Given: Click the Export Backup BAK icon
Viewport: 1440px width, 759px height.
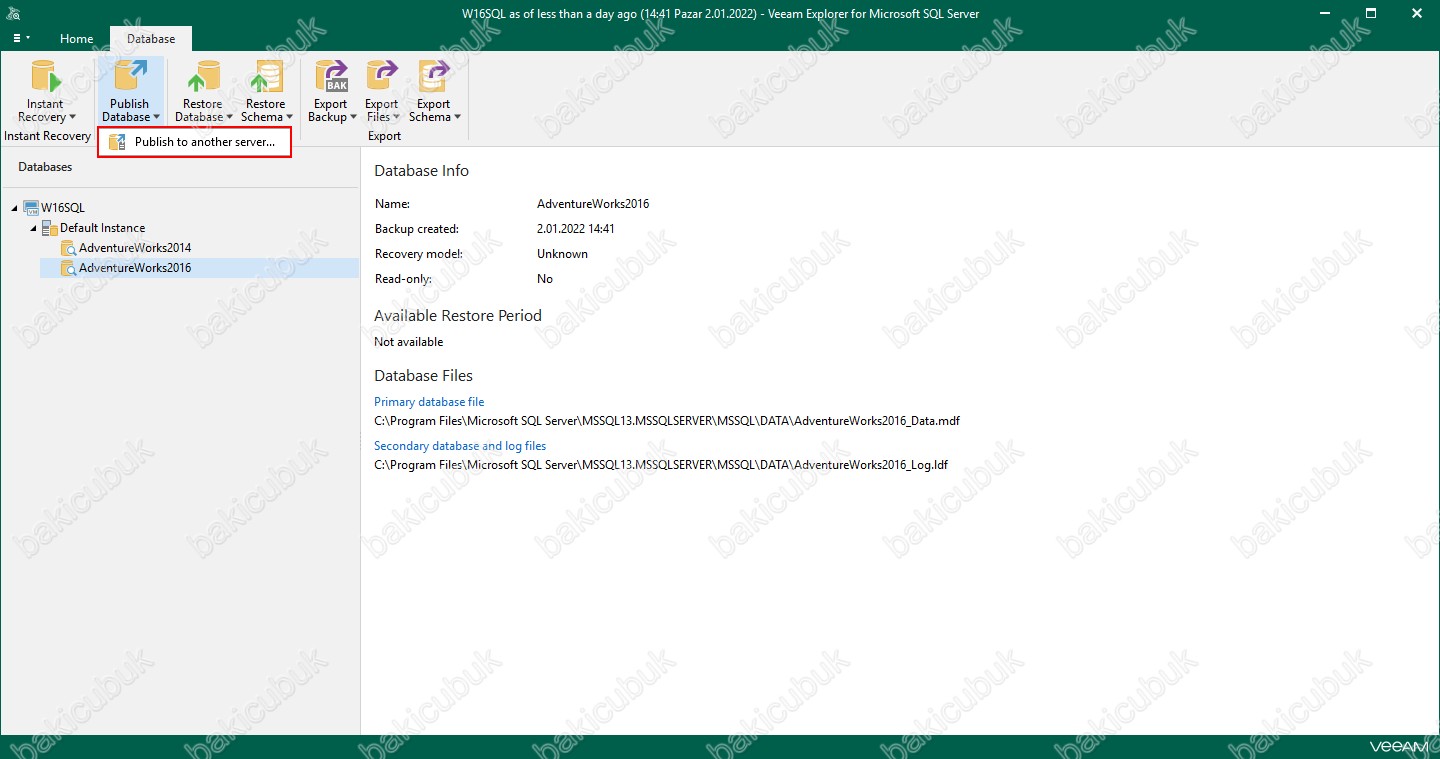Looking at the screenshot, I should coord(330,77).
